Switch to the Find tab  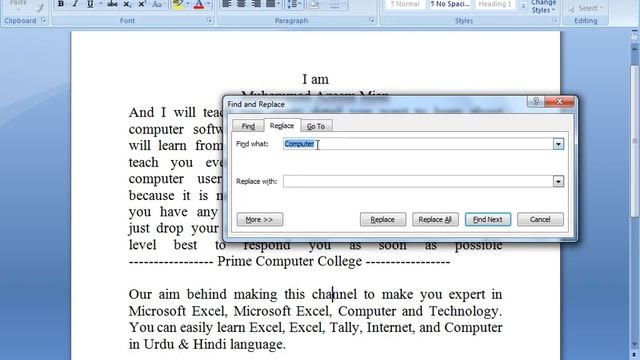[x=248, y=126]
